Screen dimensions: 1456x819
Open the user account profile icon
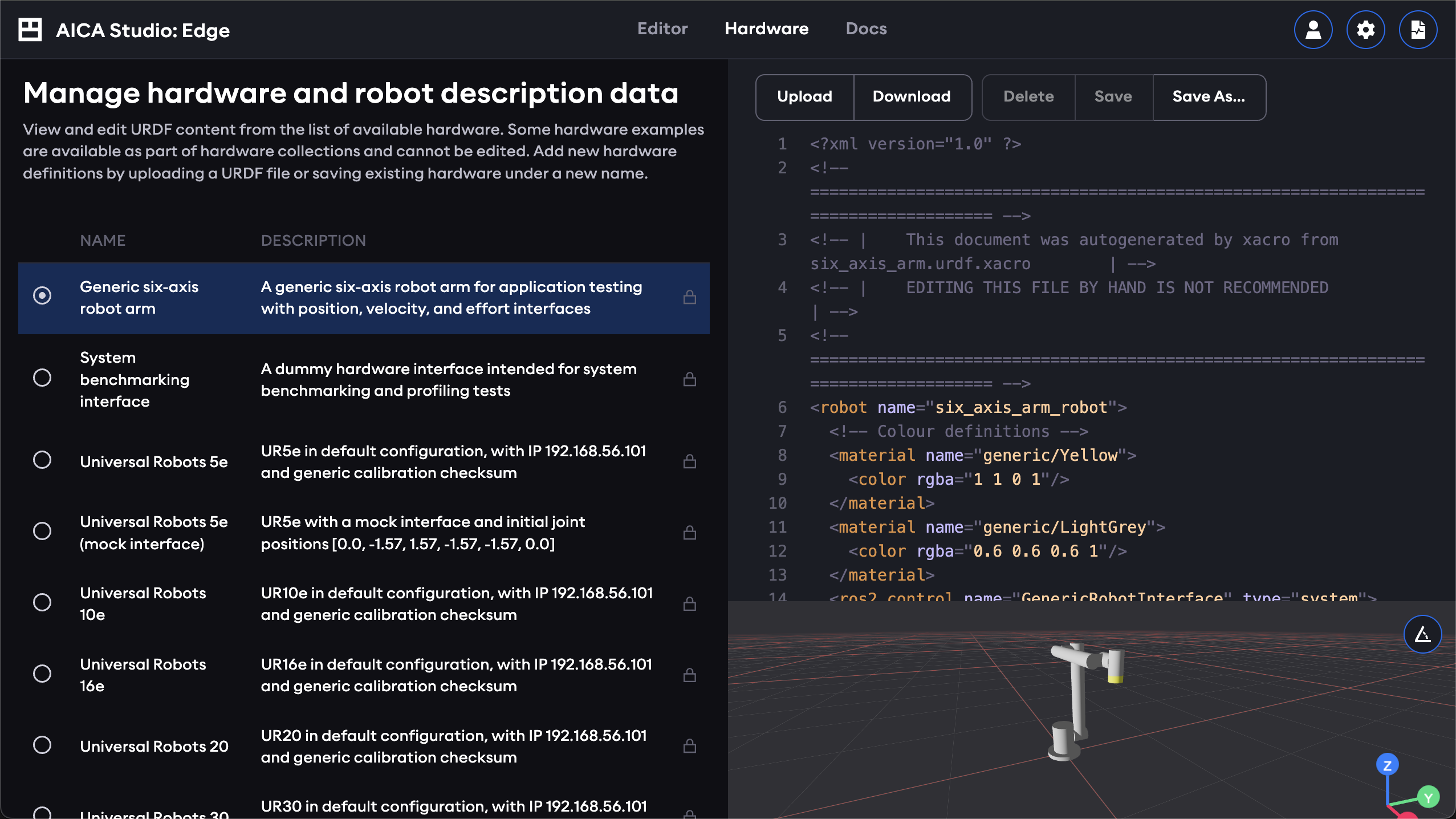(x=1313, y=30)
